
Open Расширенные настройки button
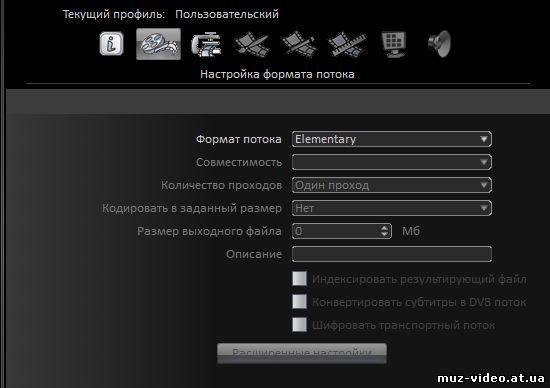[x=302, y=353]
